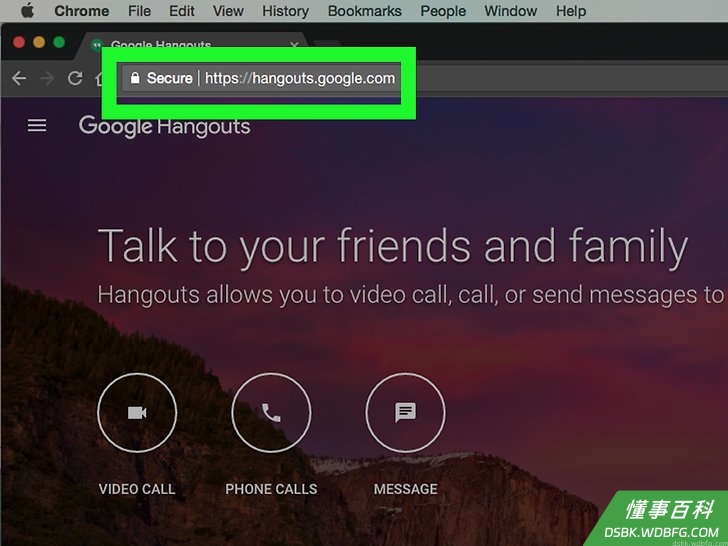
Task: Click the yellow minimize window button
Action: 39,42
